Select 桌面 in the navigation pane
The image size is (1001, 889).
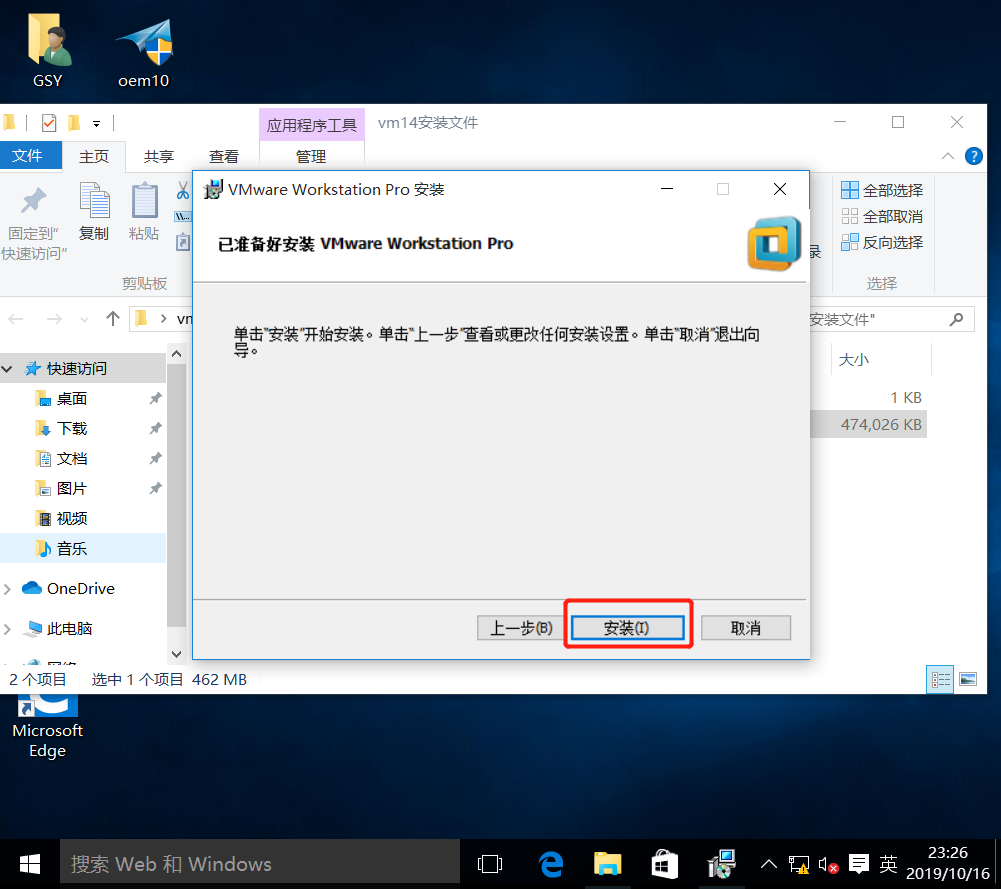(72, 399)
